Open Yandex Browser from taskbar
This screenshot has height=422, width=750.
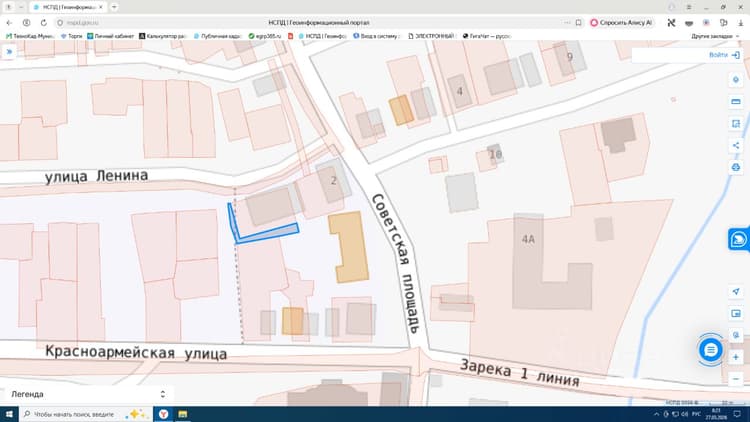[x=164, y=414]
